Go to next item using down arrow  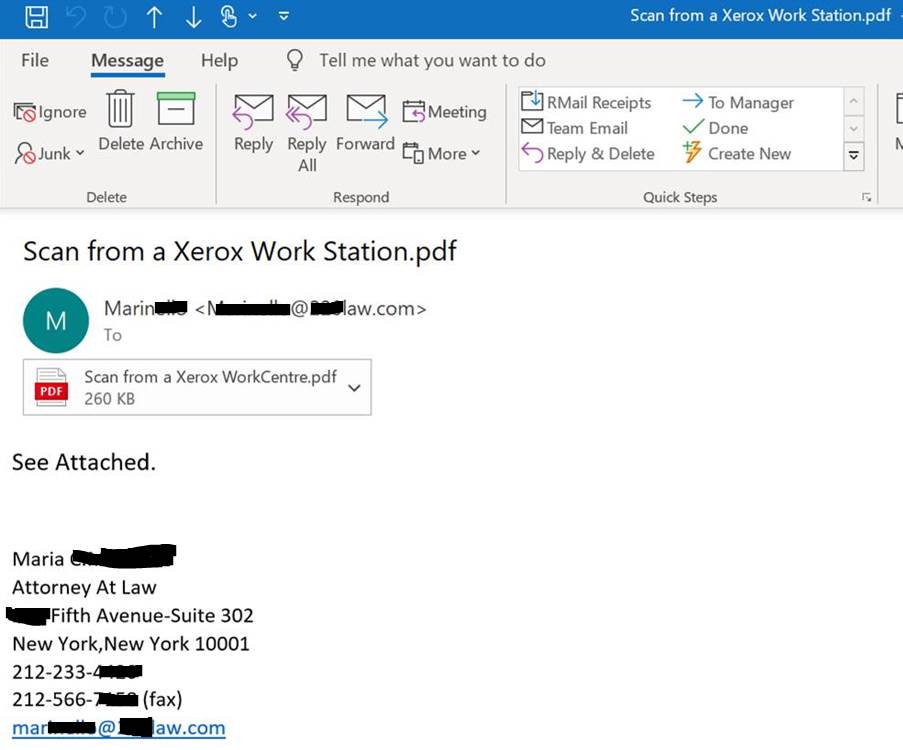click(193, 16)
